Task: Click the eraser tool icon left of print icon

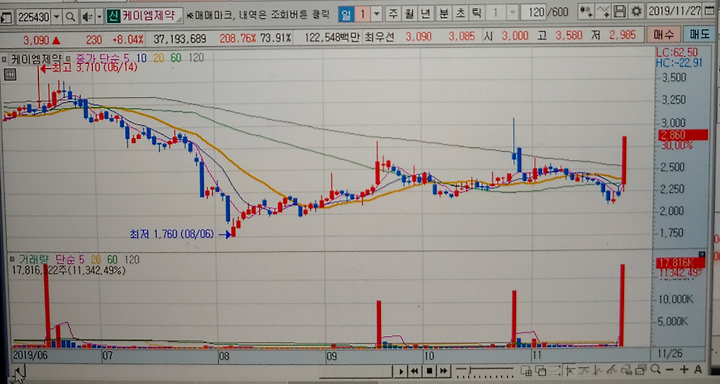Action: pyautogui.click(x=626, y=370)
